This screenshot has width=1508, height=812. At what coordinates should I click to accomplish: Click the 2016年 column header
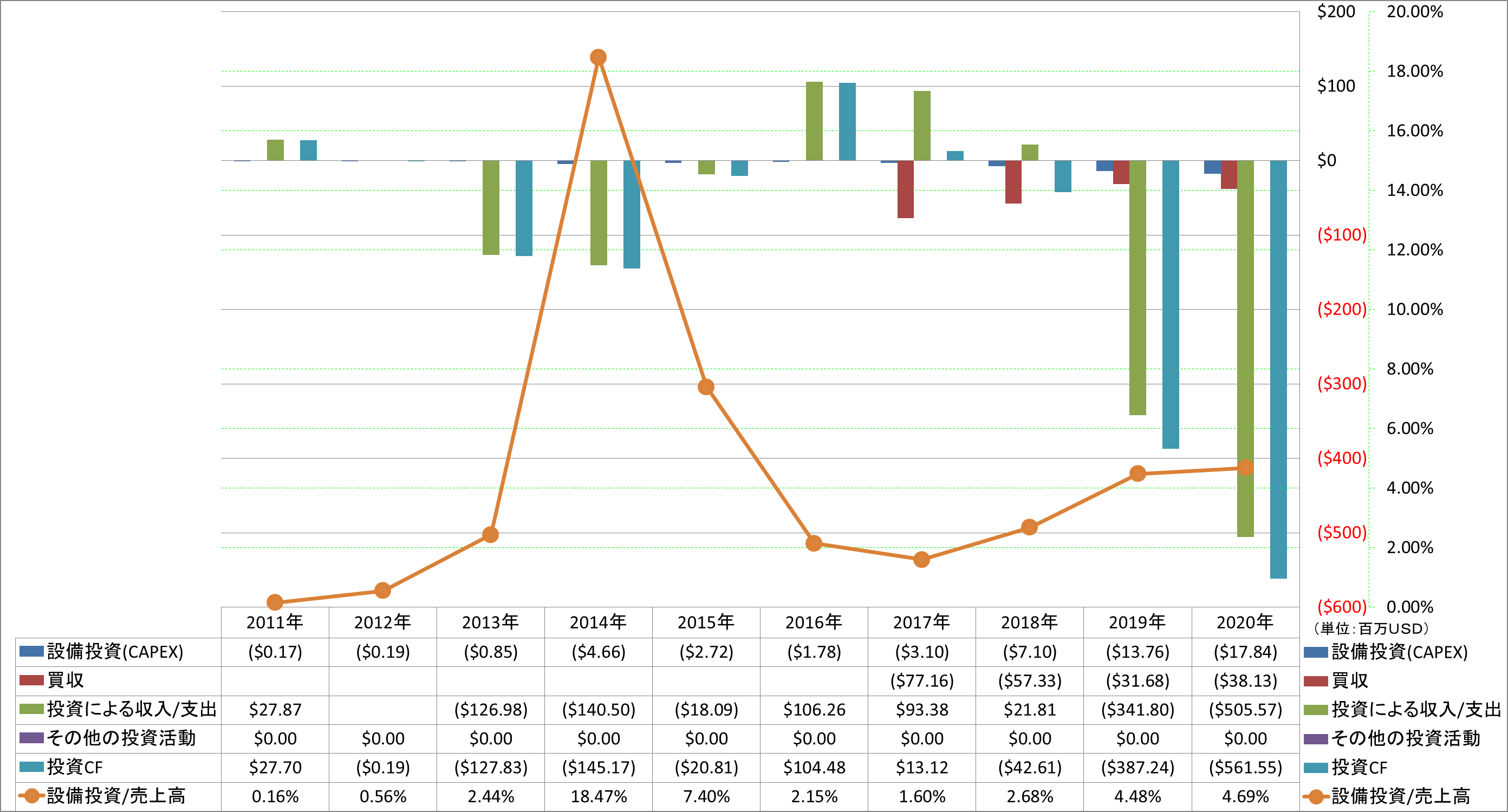click(814, 622)
